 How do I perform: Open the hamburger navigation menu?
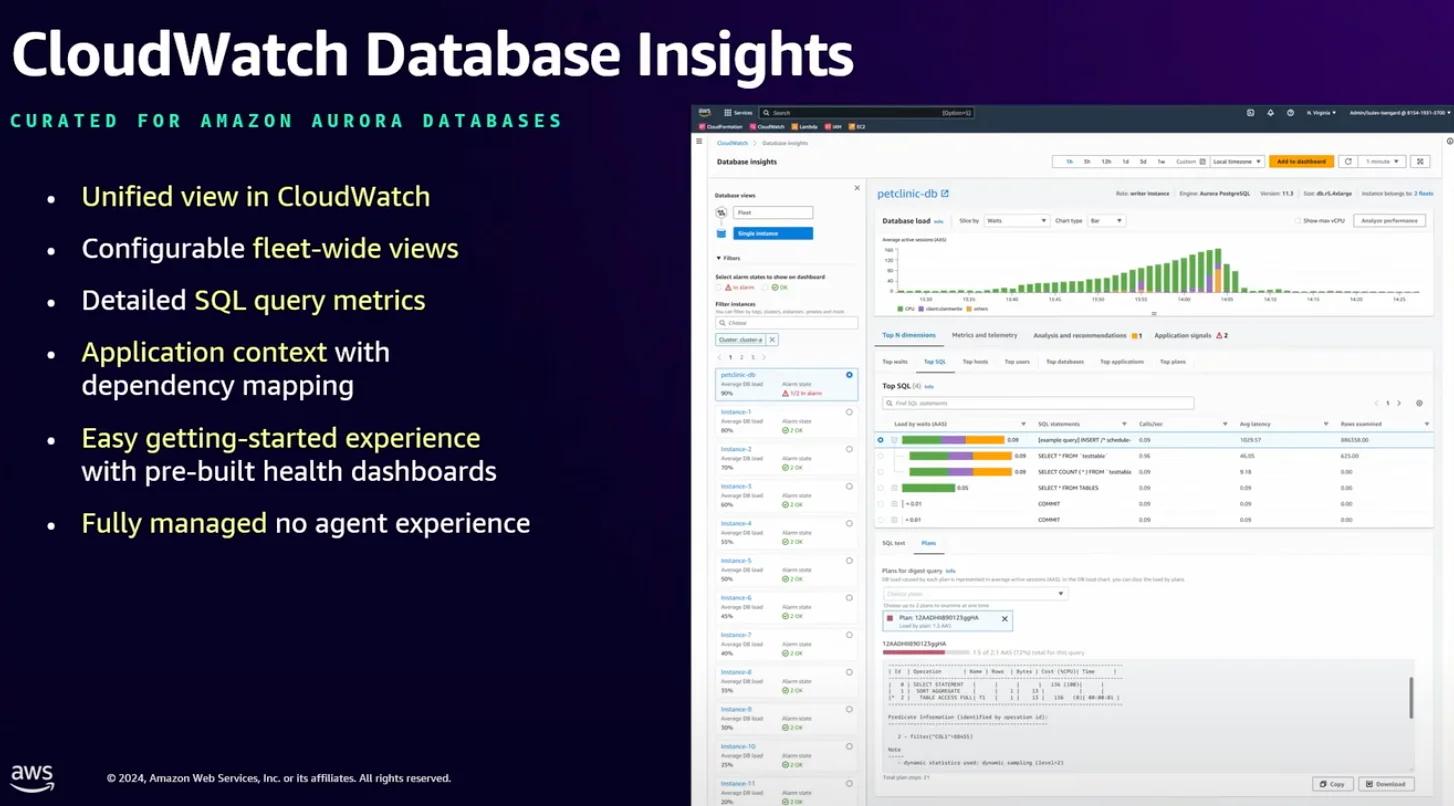[x=699, y=142]
